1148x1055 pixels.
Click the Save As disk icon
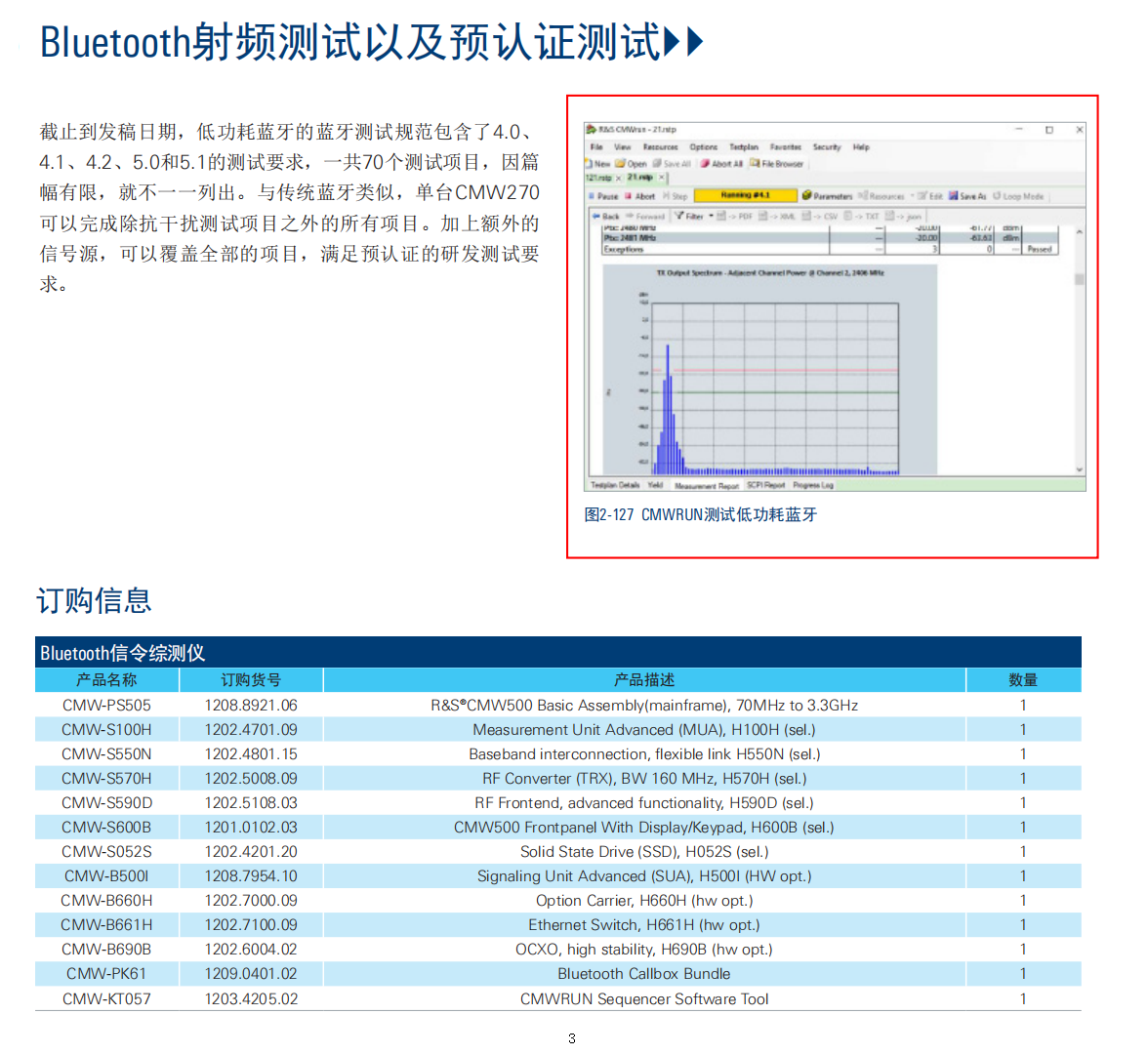click(953, 195)
